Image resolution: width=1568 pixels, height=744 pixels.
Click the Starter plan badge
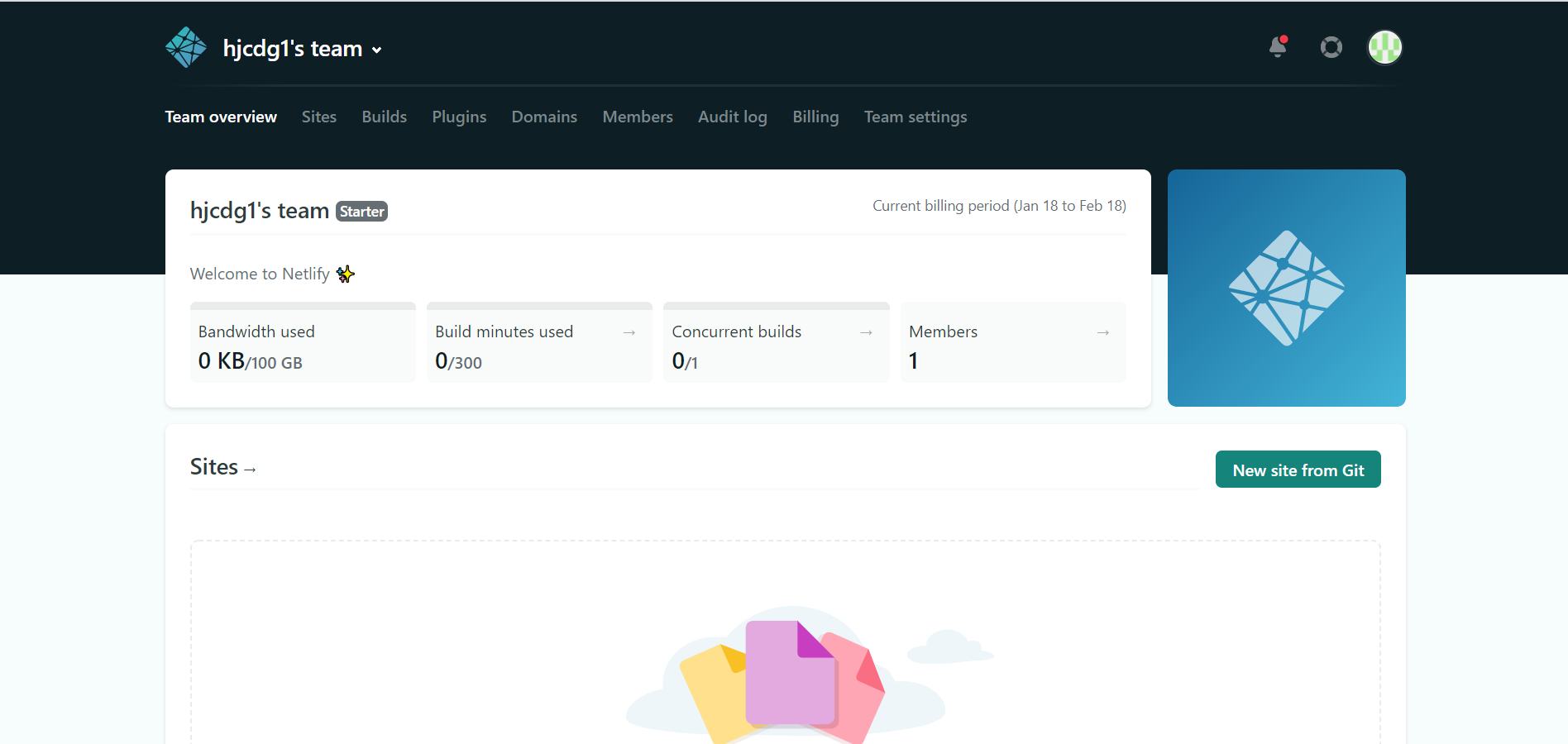coord(362,212)
